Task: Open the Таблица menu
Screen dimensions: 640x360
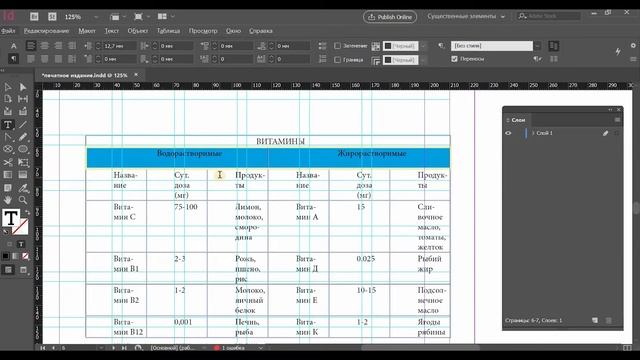Action: 168,31
